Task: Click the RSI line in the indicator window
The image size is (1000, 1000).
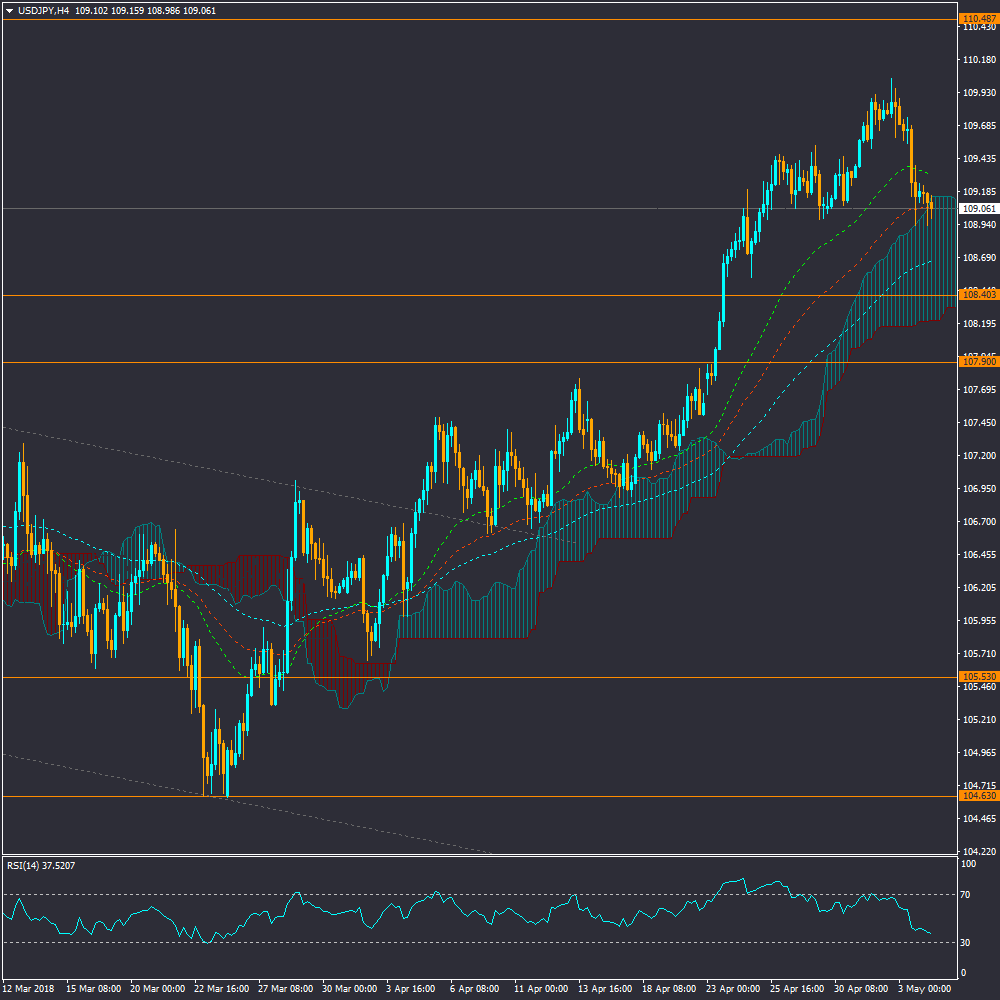Action: tap(300, 894)
